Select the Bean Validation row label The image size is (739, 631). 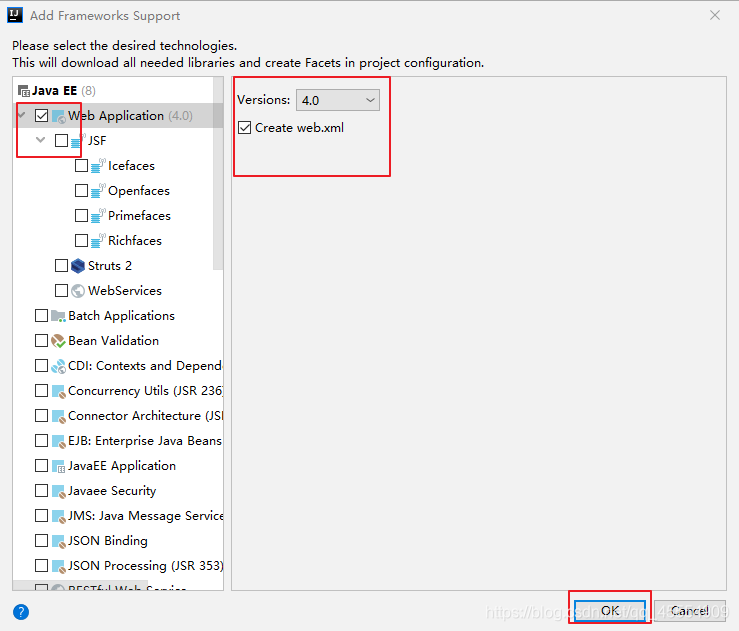114,340
